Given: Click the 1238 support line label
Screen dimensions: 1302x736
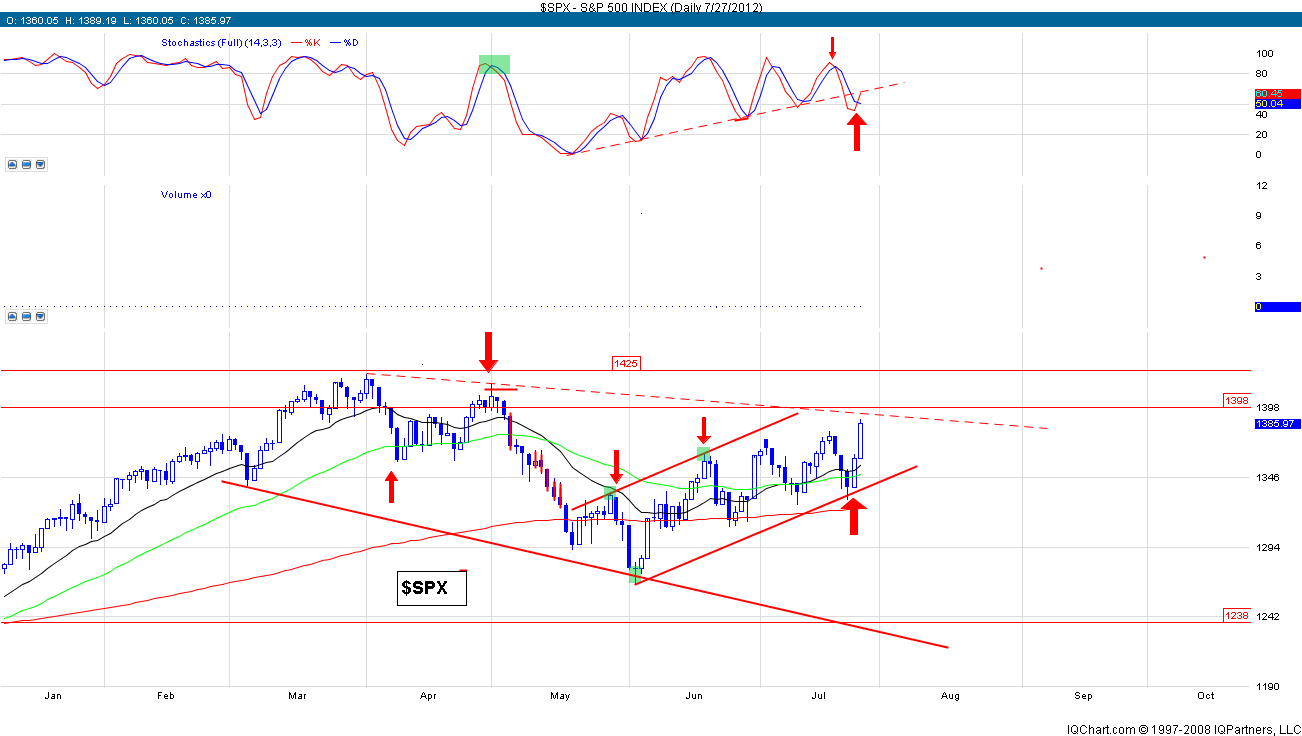Looking at the screenshot, I should [1236, 616].
